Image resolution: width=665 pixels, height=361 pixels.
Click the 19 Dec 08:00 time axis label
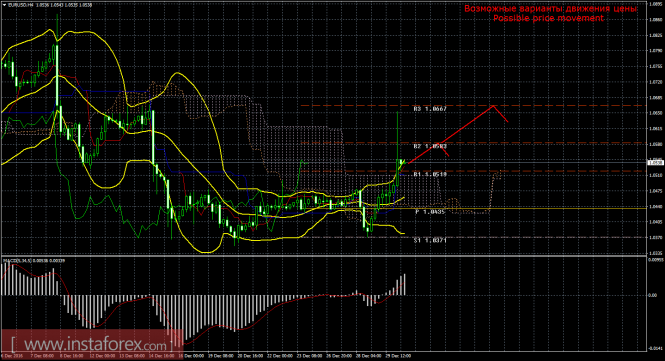(221, 356)
